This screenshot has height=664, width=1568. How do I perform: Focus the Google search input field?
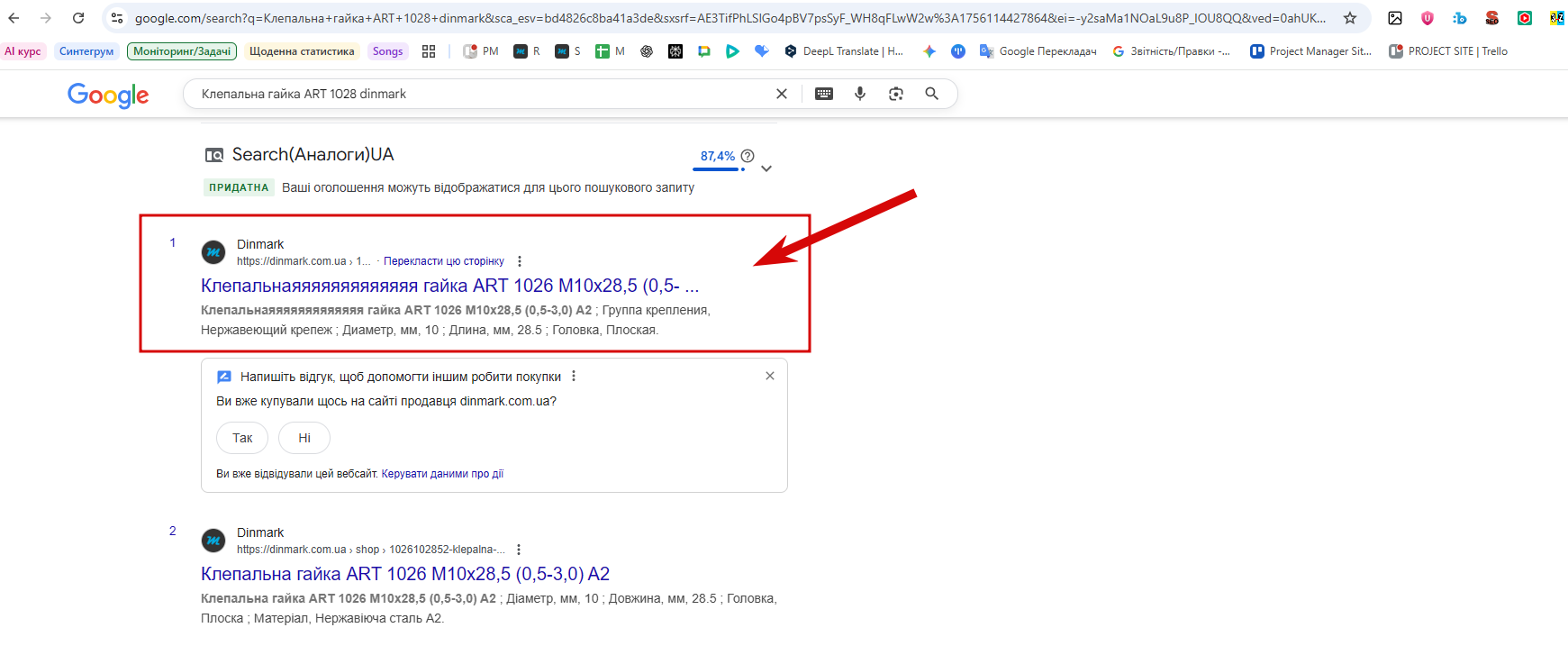pyautogui.click(x=482, y=94)
